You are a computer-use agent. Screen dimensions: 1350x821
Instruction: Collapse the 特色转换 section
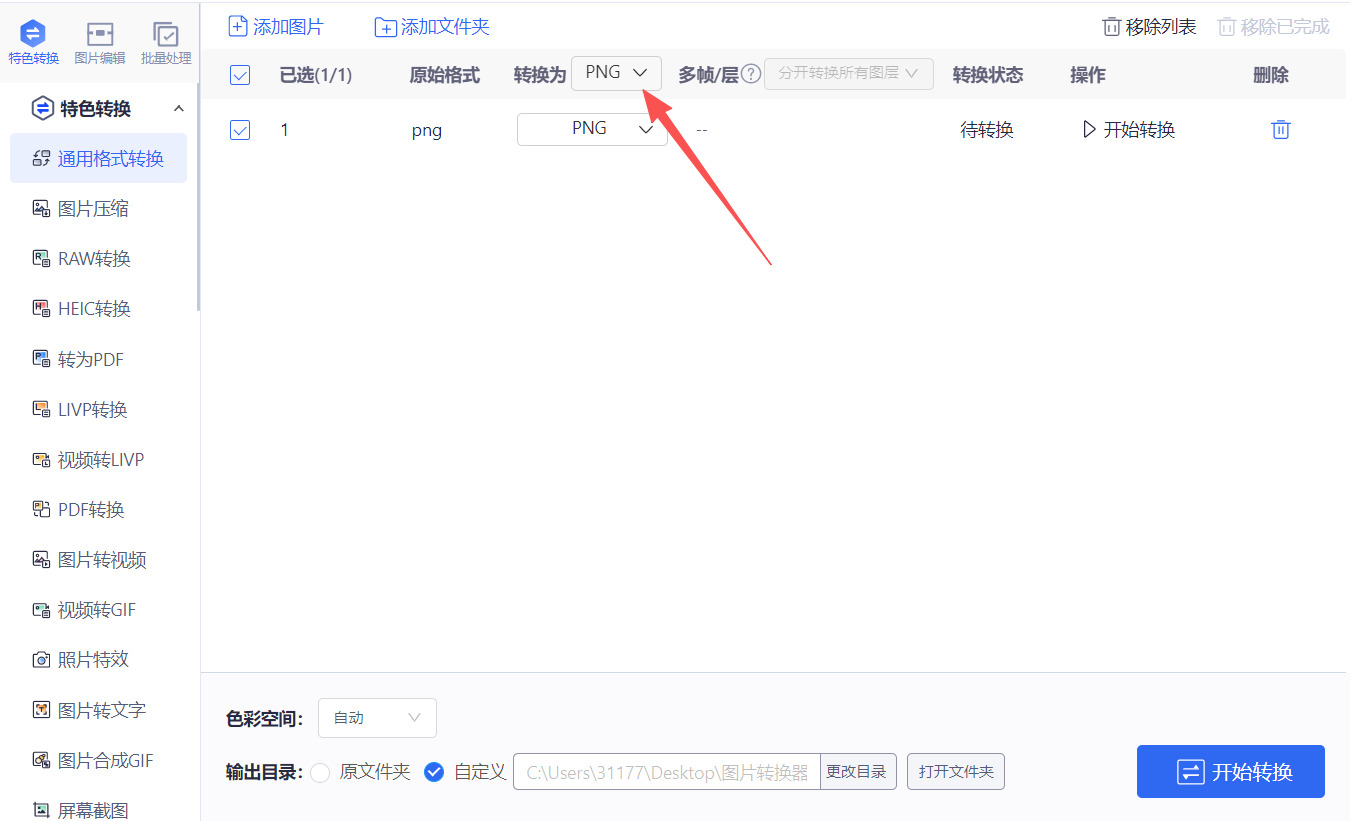pyautogui.click(x=178, y=107)
